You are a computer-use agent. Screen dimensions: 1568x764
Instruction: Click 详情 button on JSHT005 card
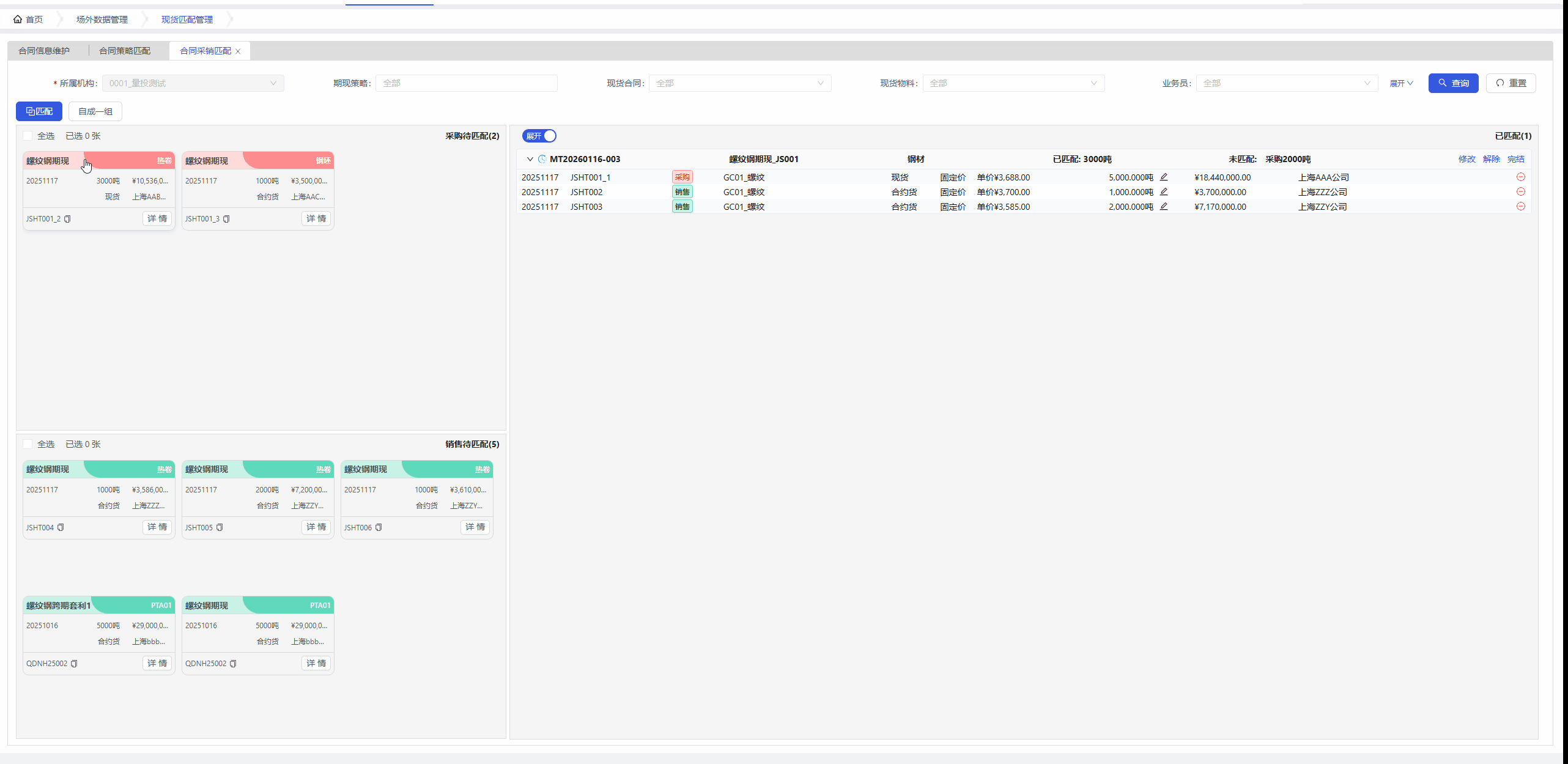coord(316,527)
